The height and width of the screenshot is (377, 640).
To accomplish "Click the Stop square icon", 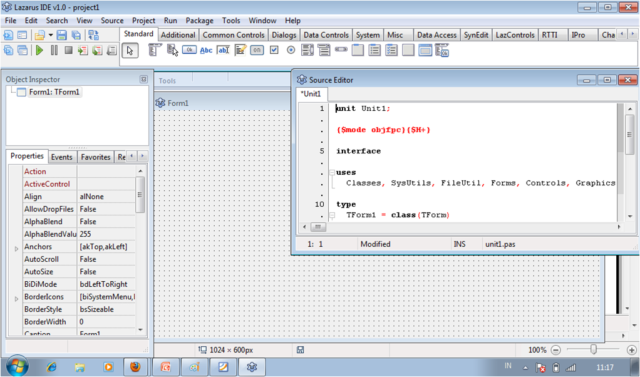I will tap(69, 50).
